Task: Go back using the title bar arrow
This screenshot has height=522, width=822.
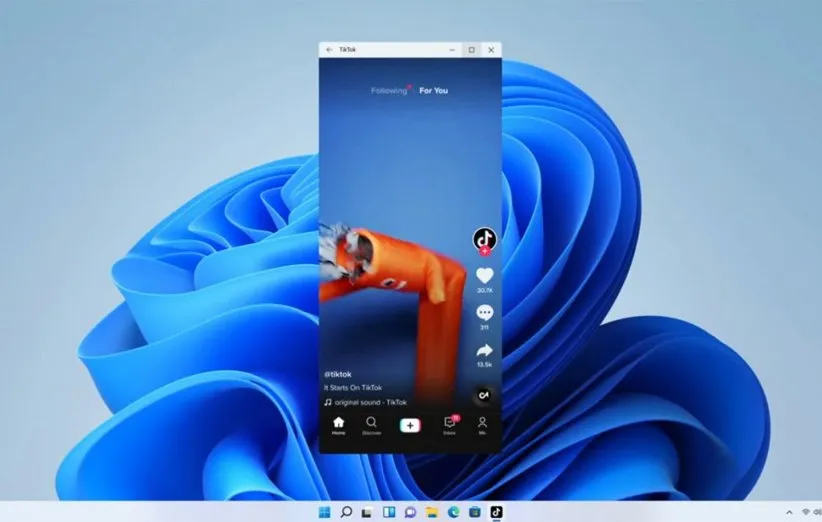Action: coord(329,49)
